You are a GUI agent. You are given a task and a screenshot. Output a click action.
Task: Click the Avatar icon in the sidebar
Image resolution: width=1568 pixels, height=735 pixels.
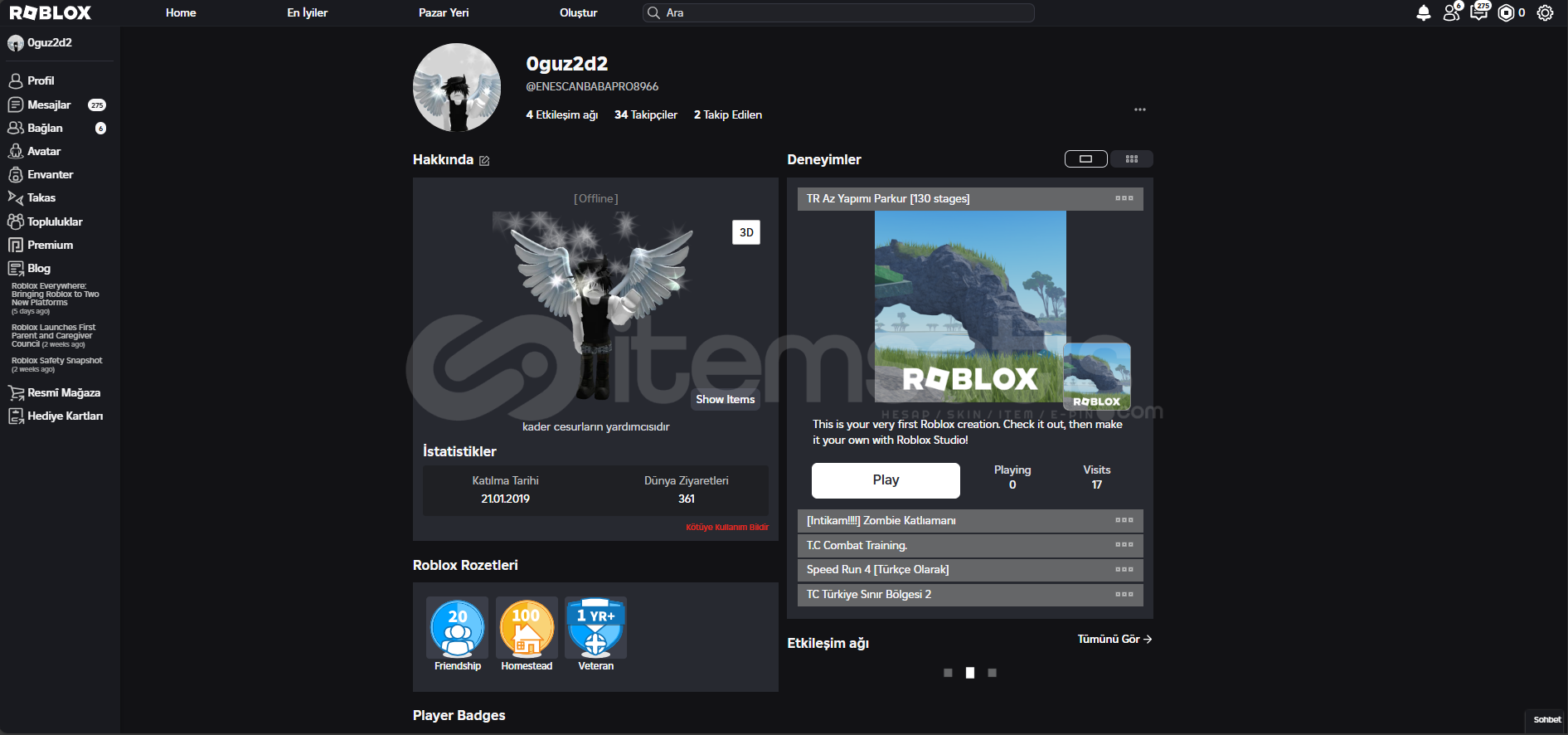(x=15, y=151)
